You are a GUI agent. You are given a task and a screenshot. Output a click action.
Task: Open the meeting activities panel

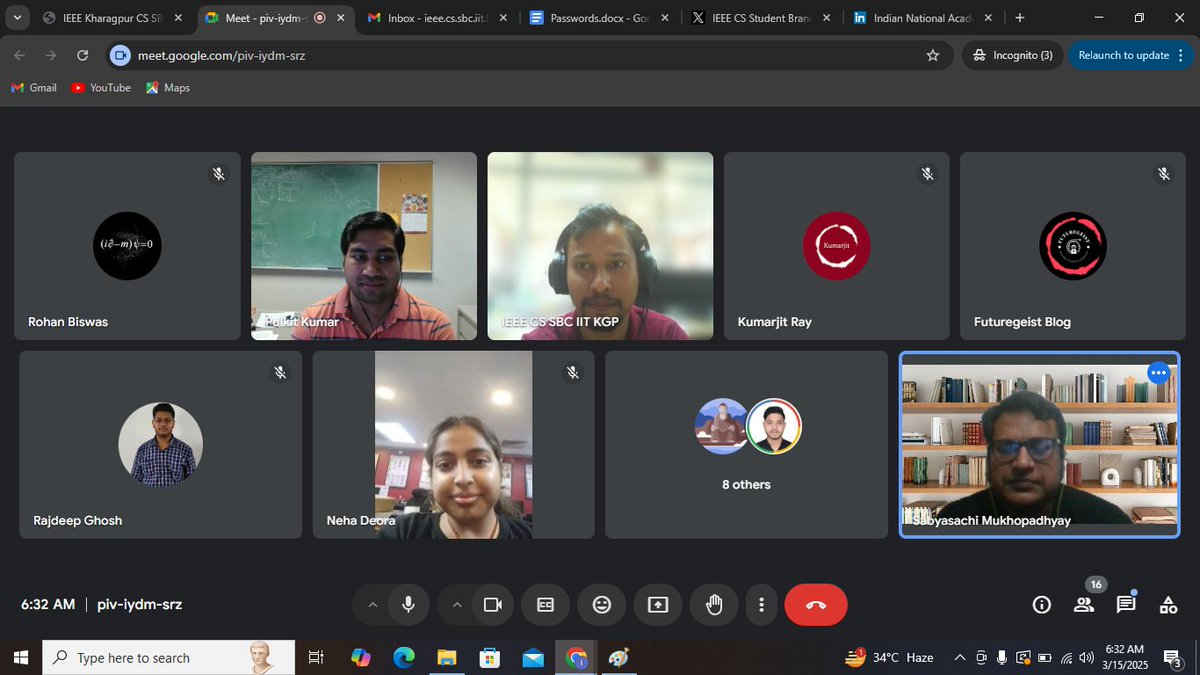click(1168, 605)
